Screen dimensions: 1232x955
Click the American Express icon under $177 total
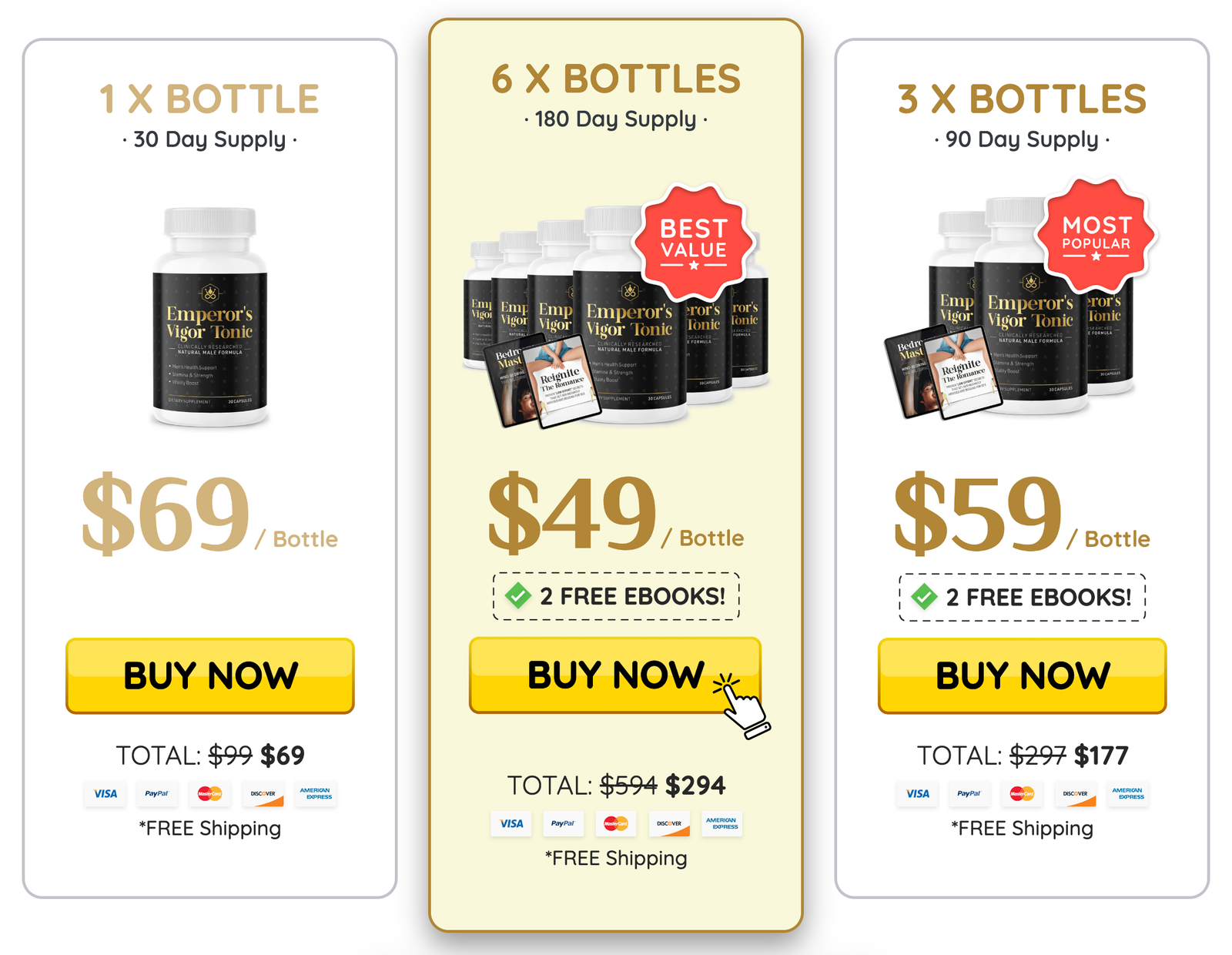click(1128, 794)
